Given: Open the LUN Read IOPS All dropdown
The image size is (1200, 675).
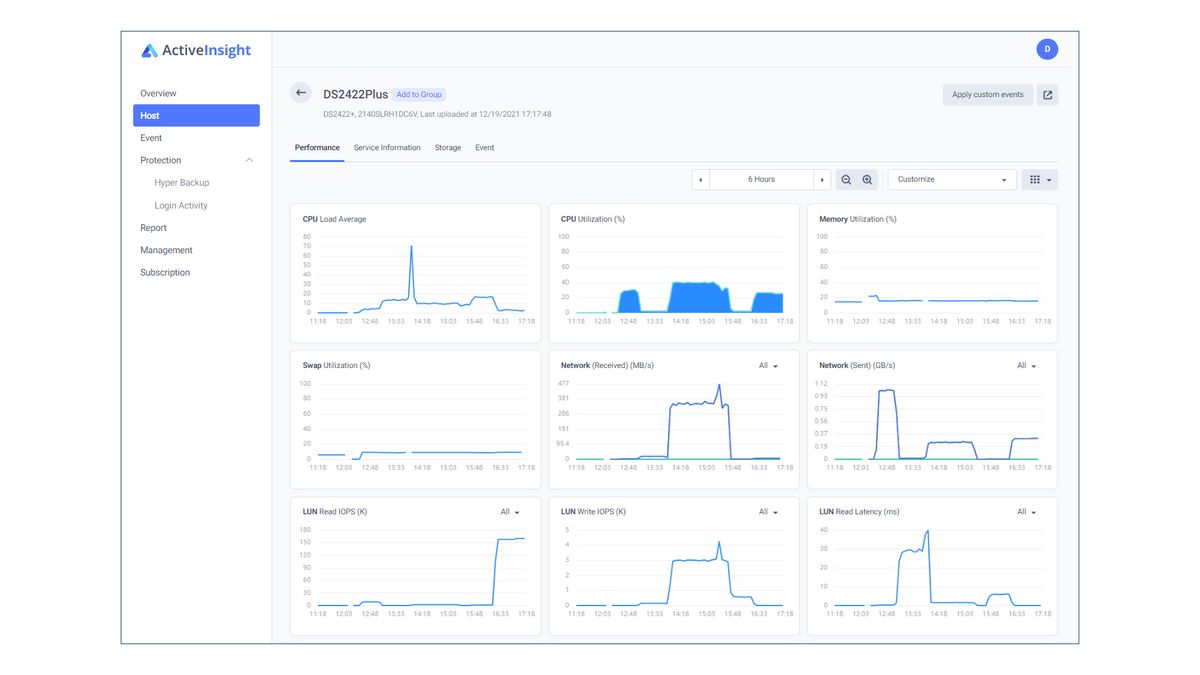Looking at the screenshot, I should click(509, 511).
